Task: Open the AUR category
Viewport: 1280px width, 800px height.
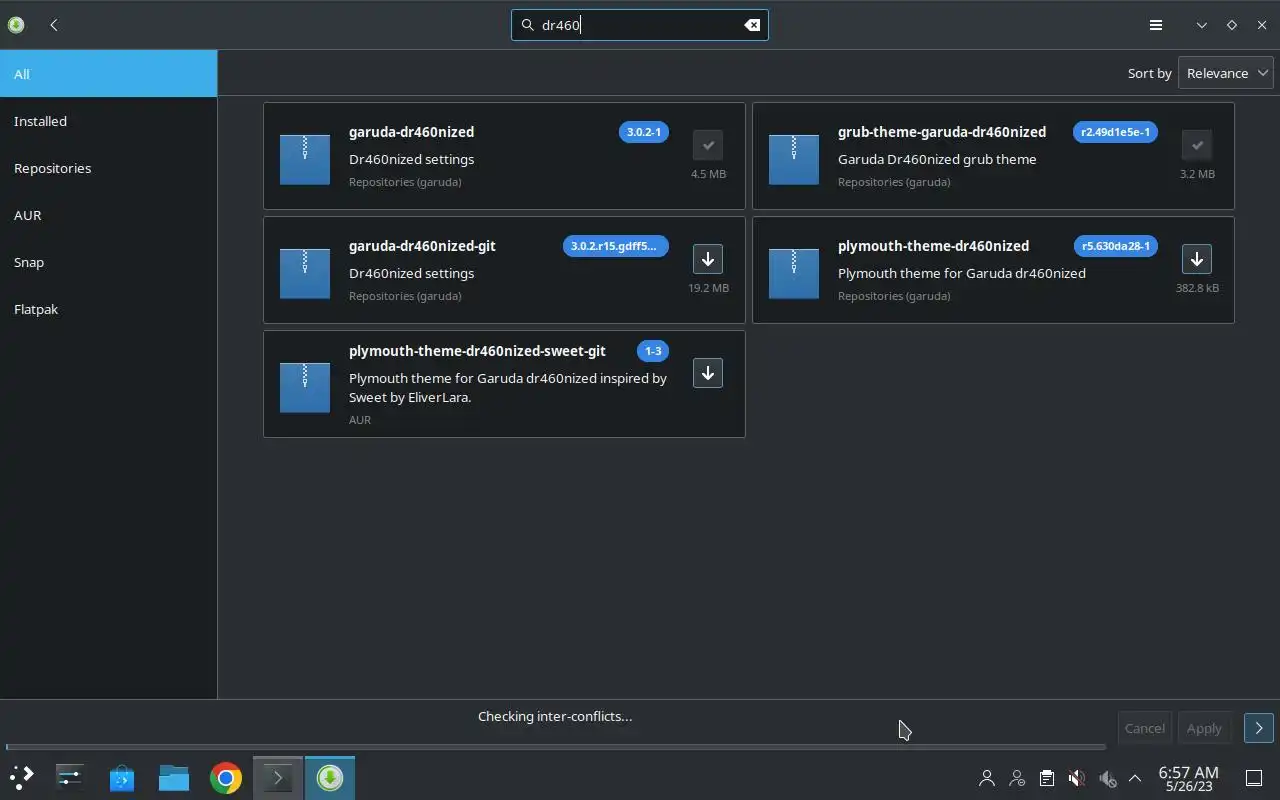Action: [x=108, y=215]
